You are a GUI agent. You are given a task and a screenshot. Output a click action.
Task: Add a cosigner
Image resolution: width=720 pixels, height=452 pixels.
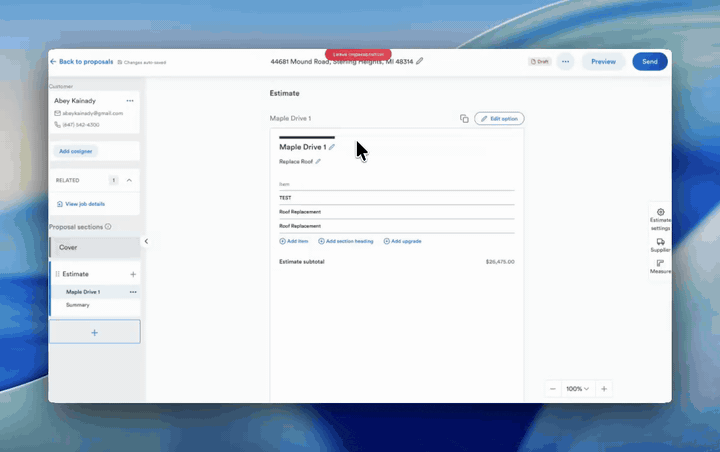[x=75, y=151]
